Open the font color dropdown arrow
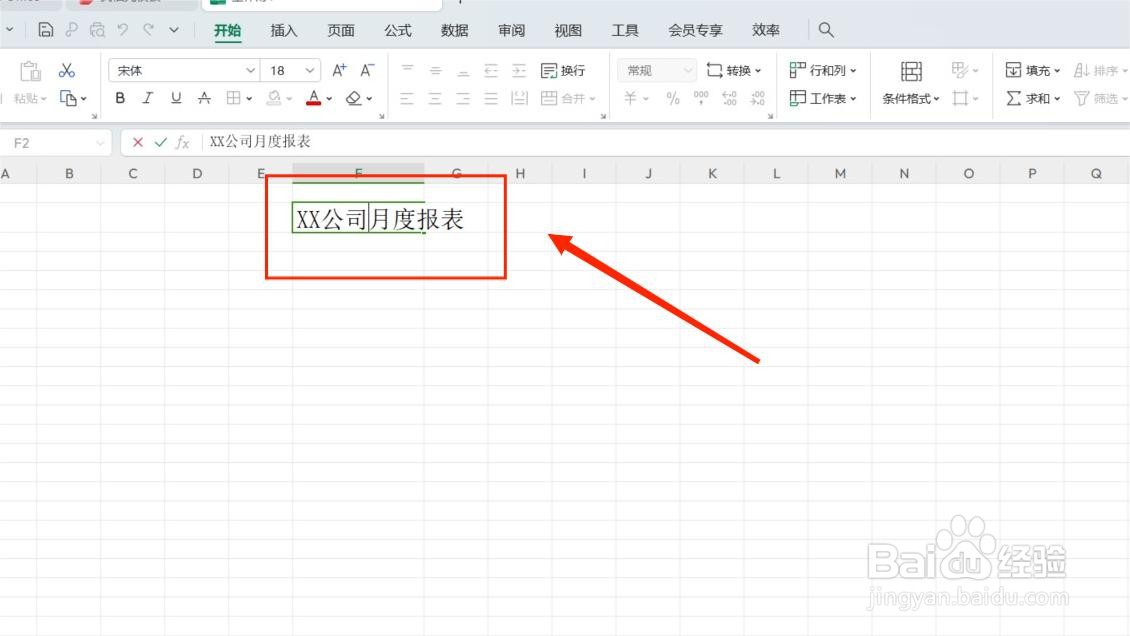The image size is (1130, 636). (x=329, y=99)
